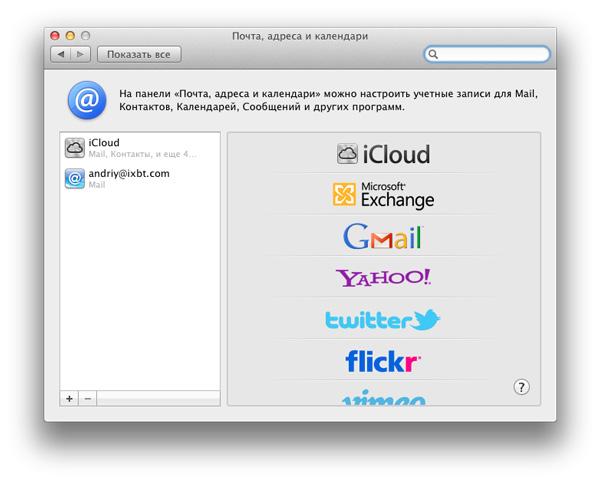Click the cloud icon beside big iCloud title

347,154
